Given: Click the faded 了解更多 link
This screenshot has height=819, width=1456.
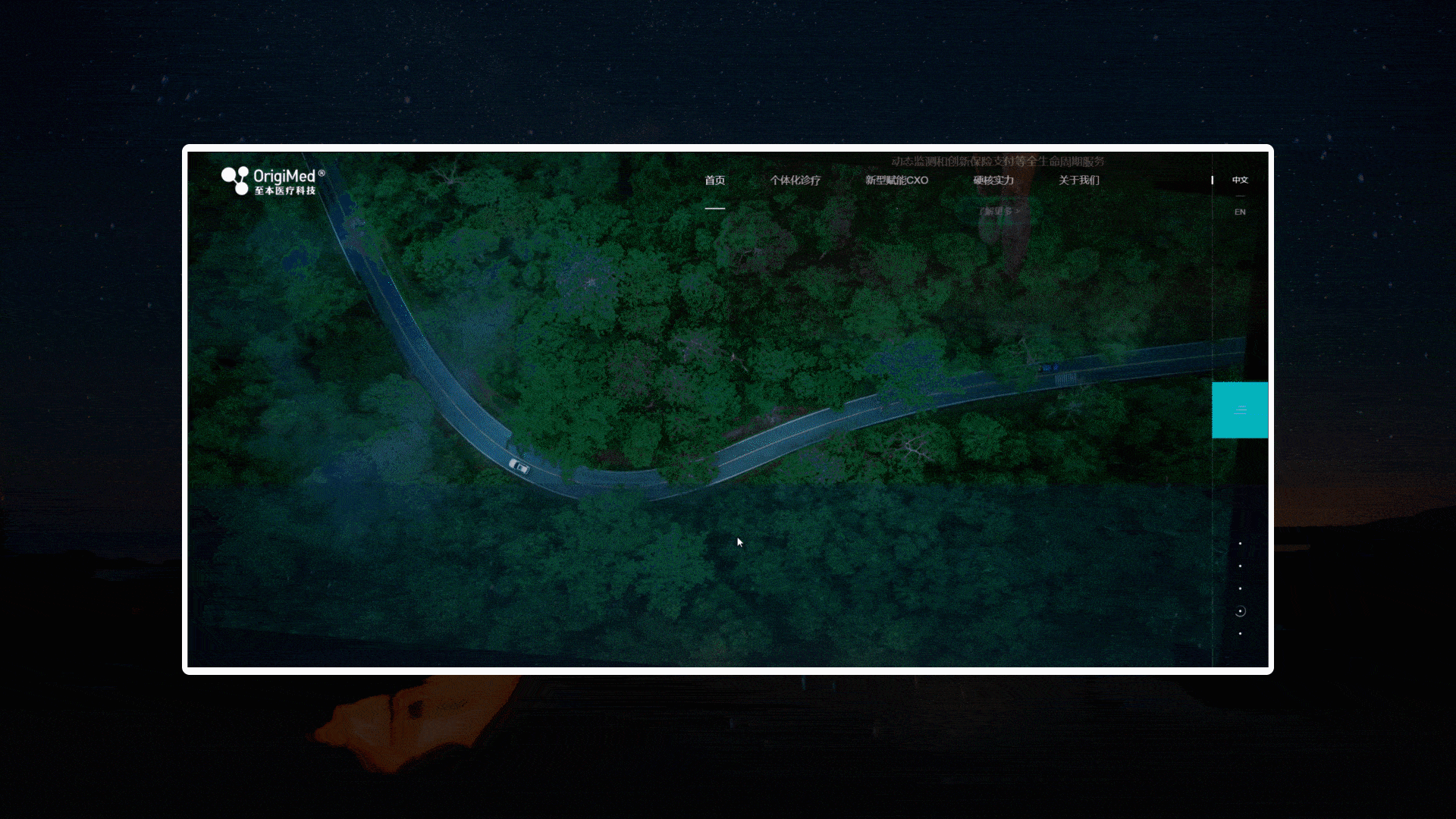Looking at the screenshot, I should tap(999, 212).
